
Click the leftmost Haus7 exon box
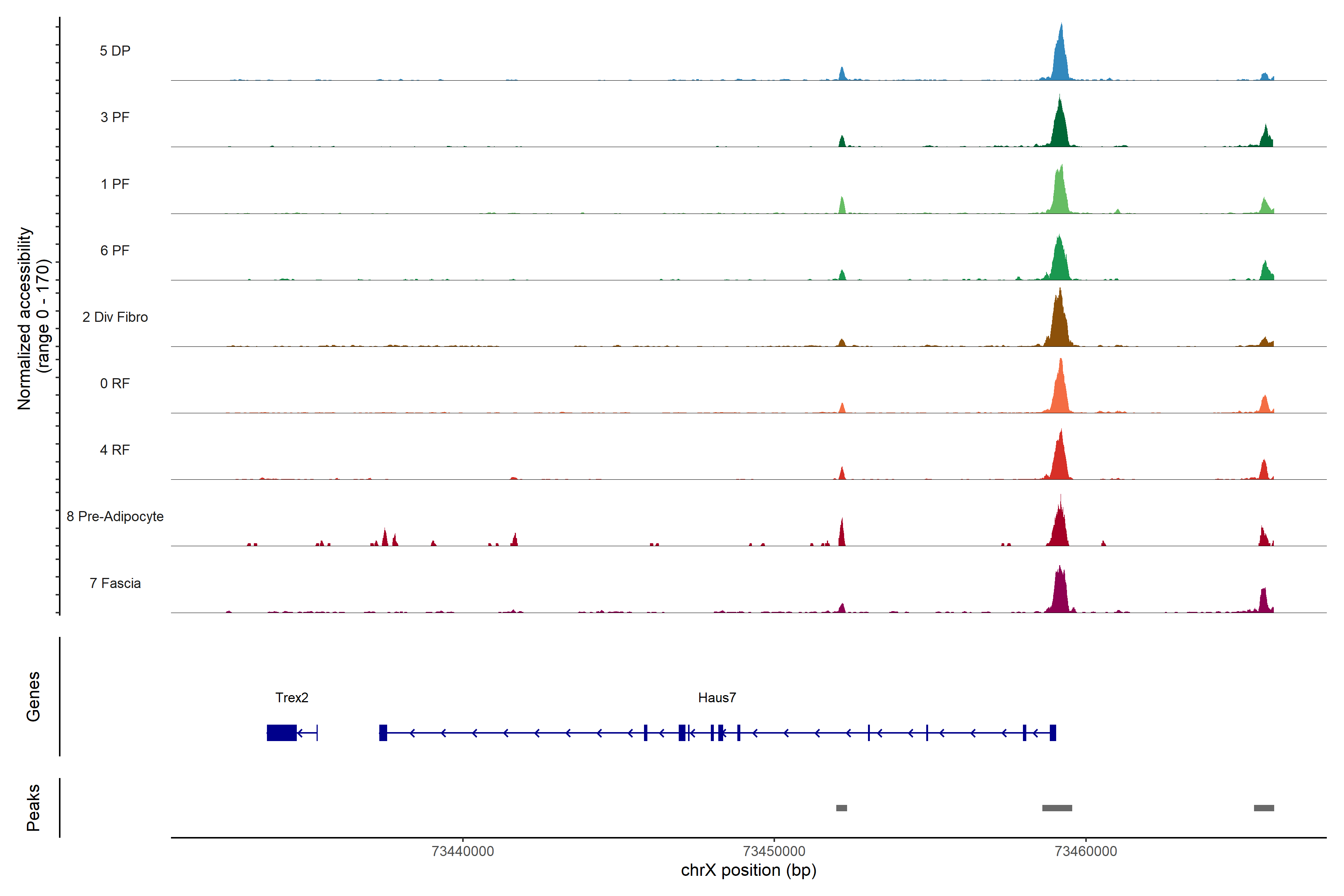383,732
